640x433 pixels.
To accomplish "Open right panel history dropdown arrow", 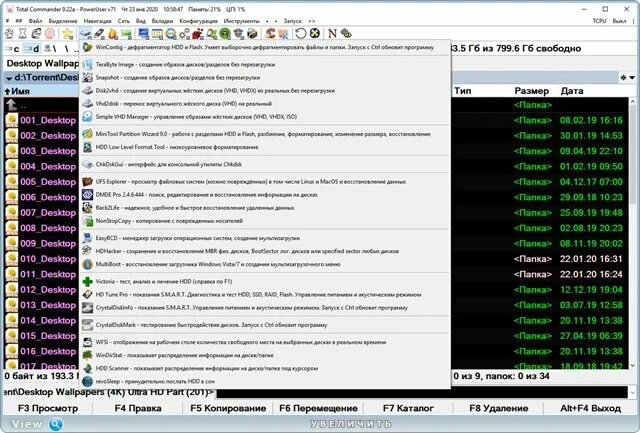I will pos(632,78).
